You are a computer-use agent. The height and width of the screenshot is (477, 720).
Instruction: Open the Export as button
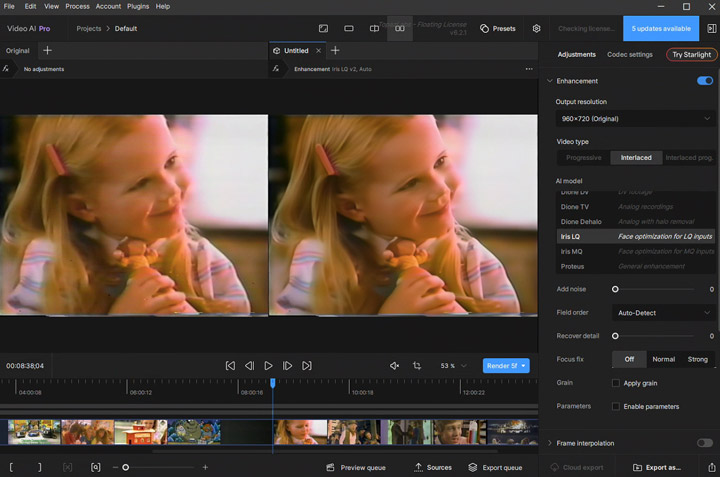point(657,467)
